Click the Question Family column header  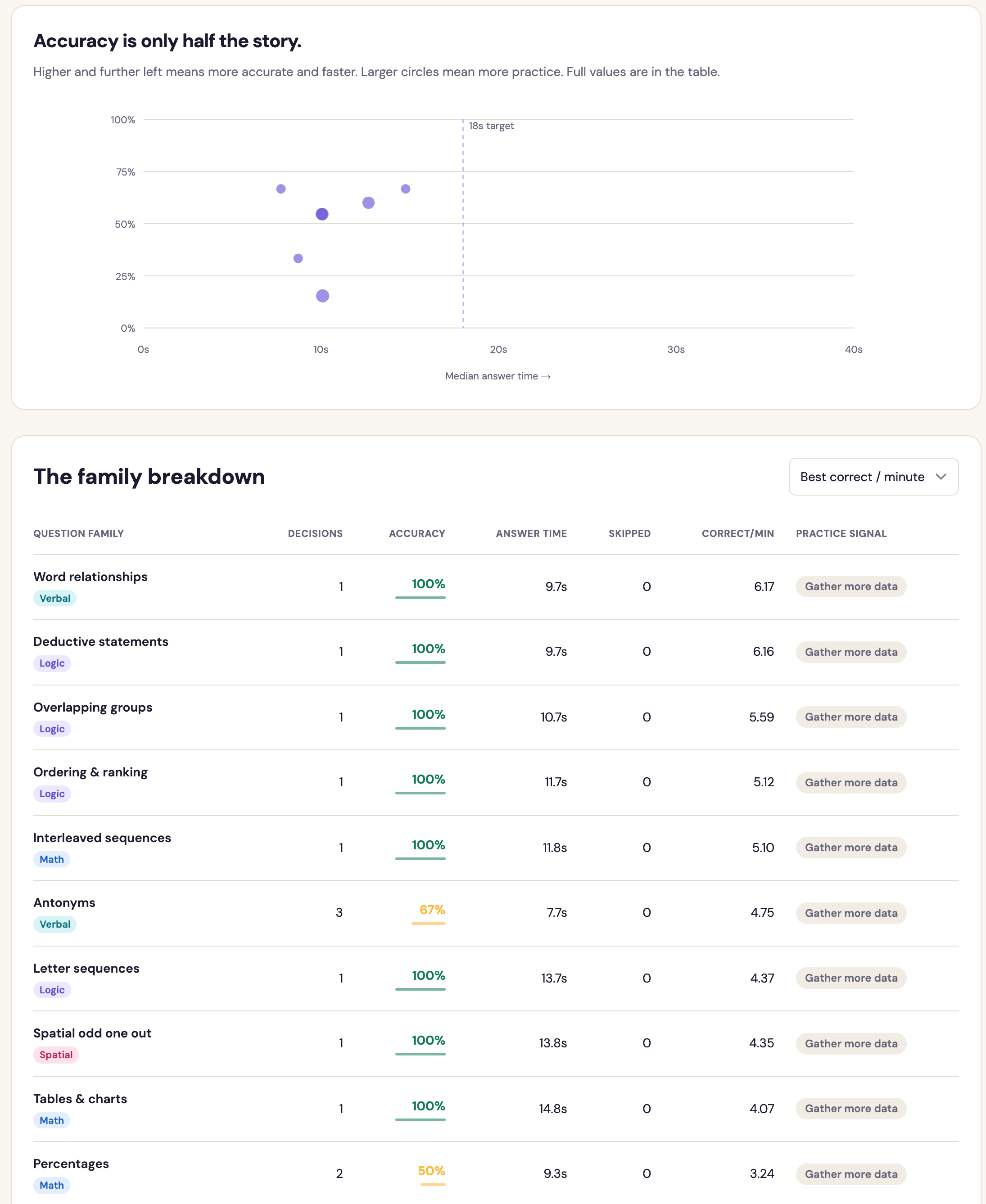[78, 534]
